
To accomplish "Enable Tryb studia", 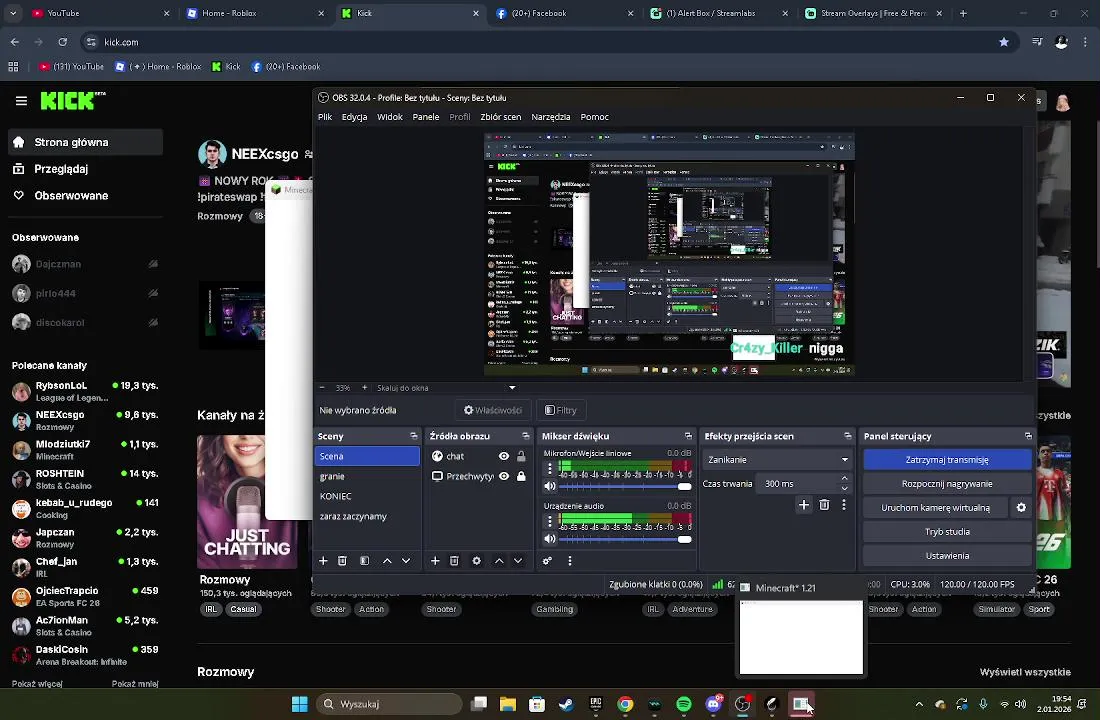I will tap(947, 531).
